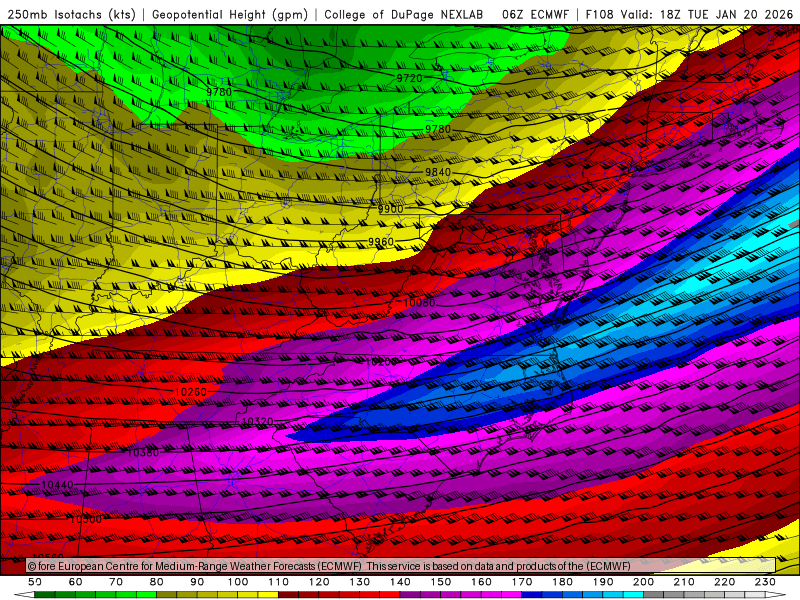Click the 50 value on the color scale
The height and width of the screenshot is (600, 800).
[35, 582]
